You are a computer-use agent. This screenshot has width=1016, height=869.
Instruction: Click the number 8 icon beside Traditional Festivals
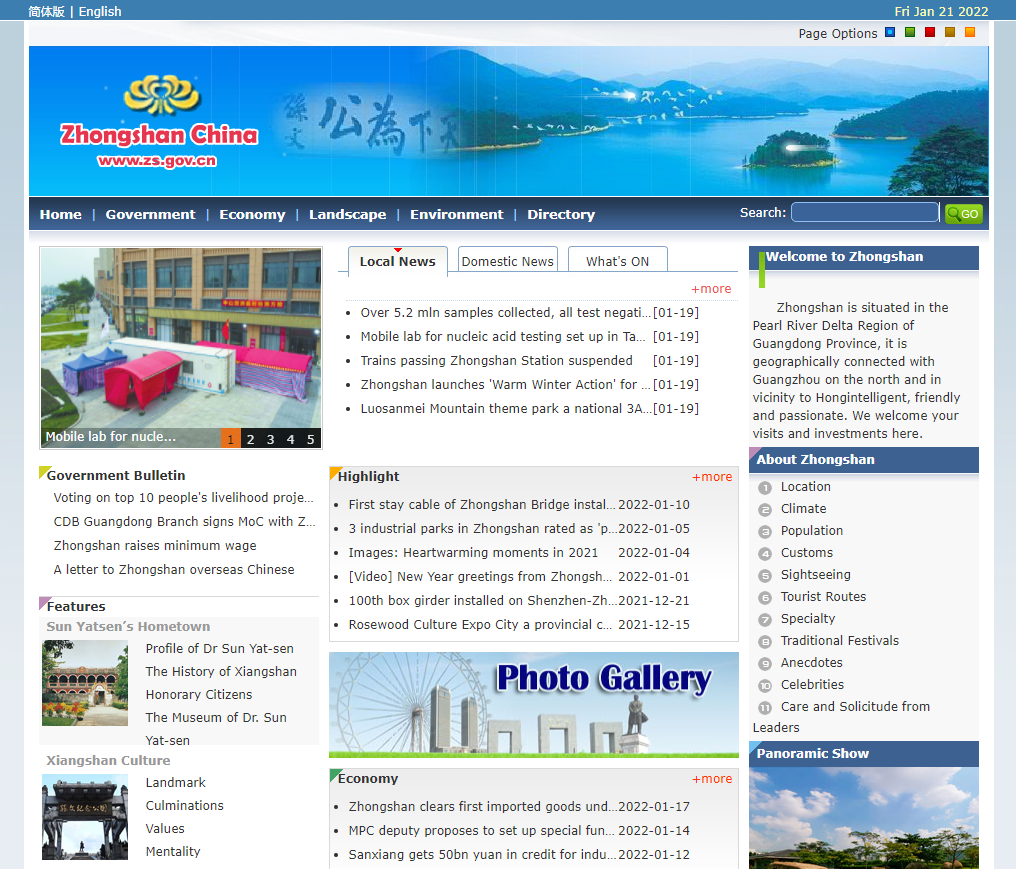(765, 642)
